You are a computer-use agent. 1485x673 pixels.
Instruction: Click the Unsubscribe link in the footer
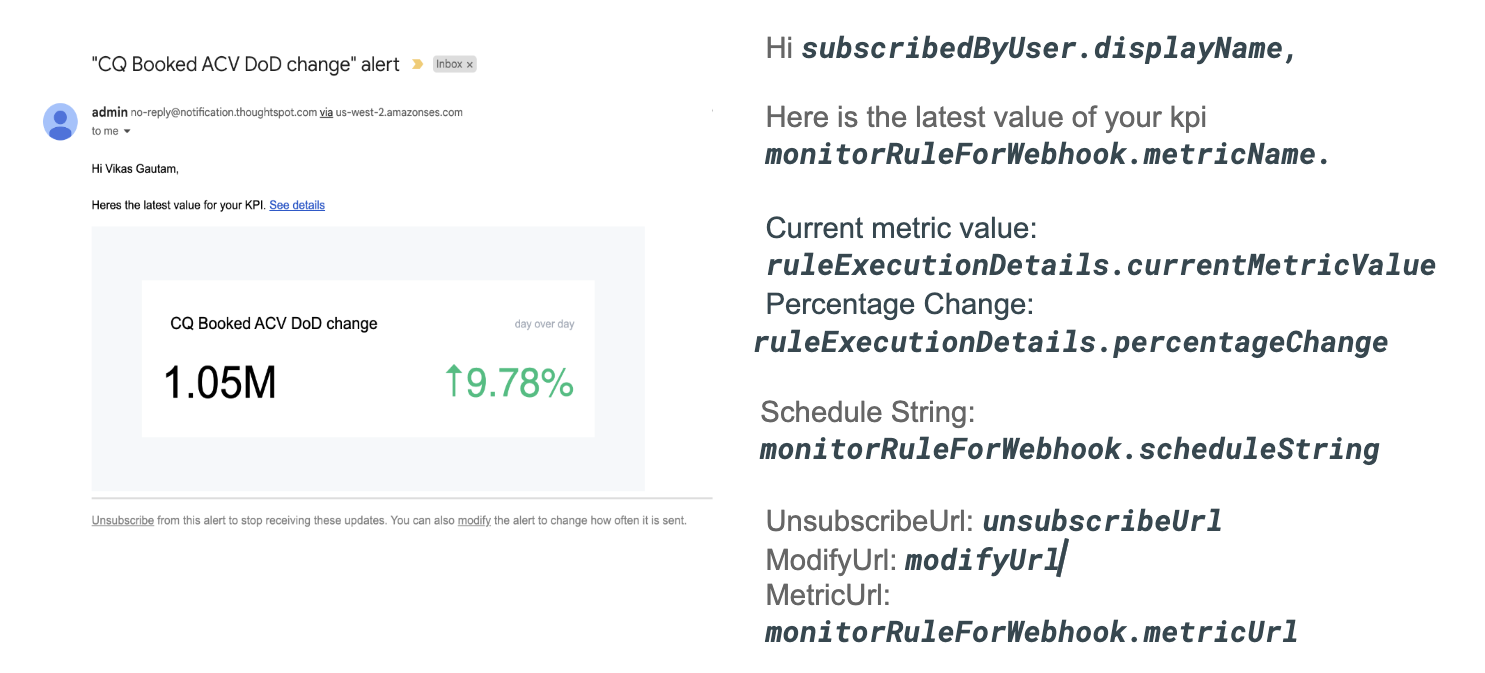coord(121,520)
